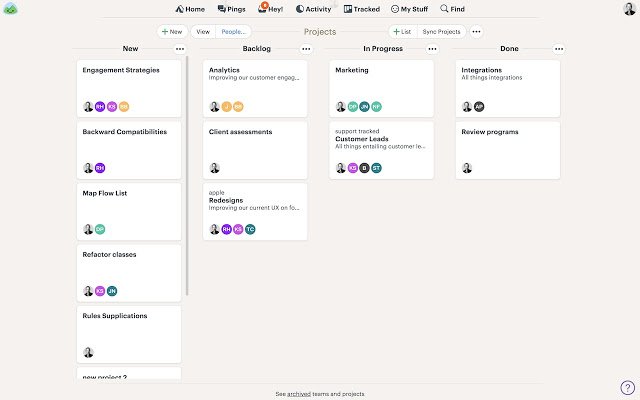This screenshot has width=640, height=400.
Task: Click the photo avatar on Rules Supplications
Action: 88,352
